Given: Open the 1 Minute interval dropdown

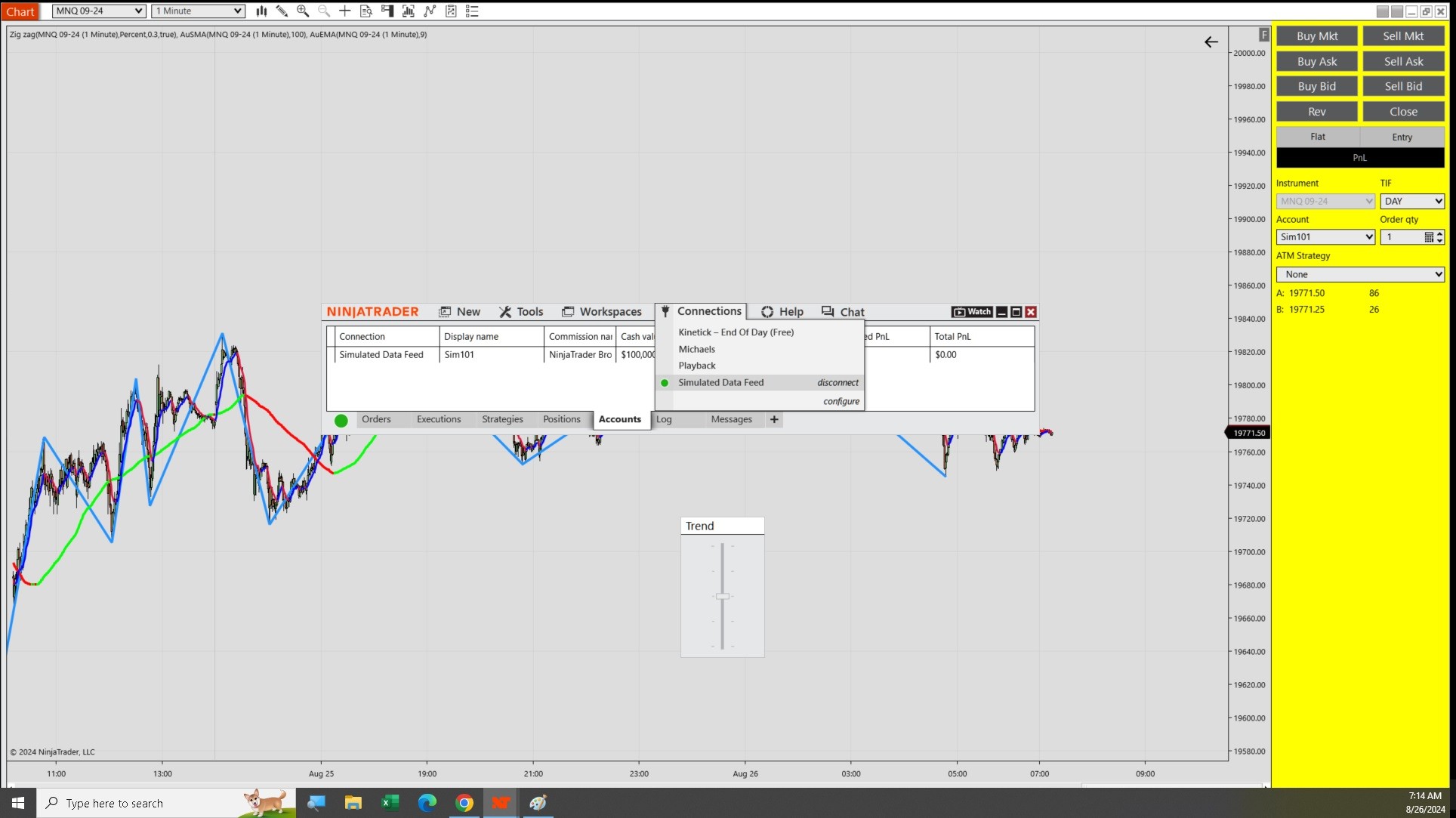Looking at the screenshot, I should point(237,11).
